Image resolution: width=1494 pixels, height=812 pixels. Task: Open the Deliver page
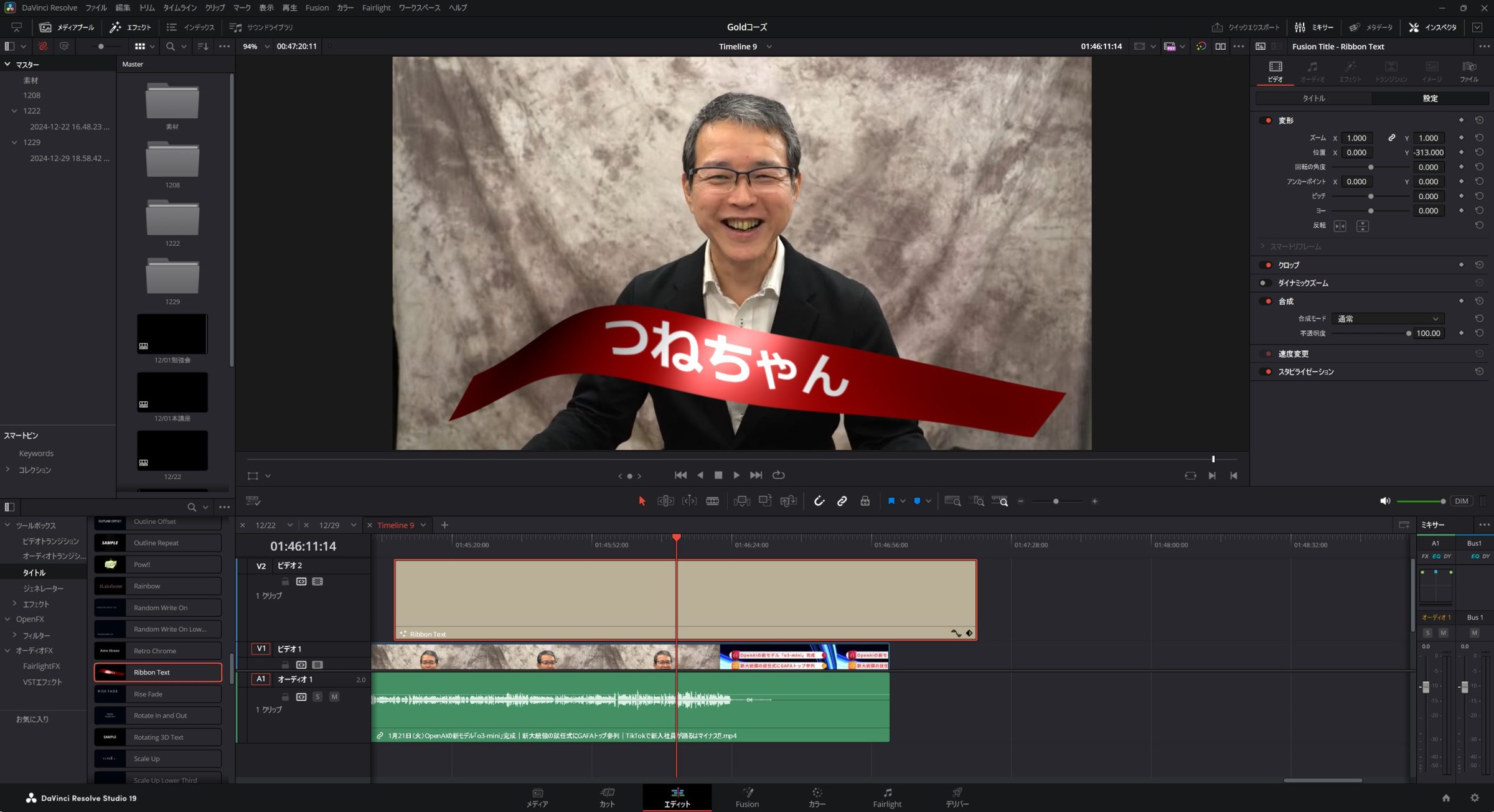point(957,797)
